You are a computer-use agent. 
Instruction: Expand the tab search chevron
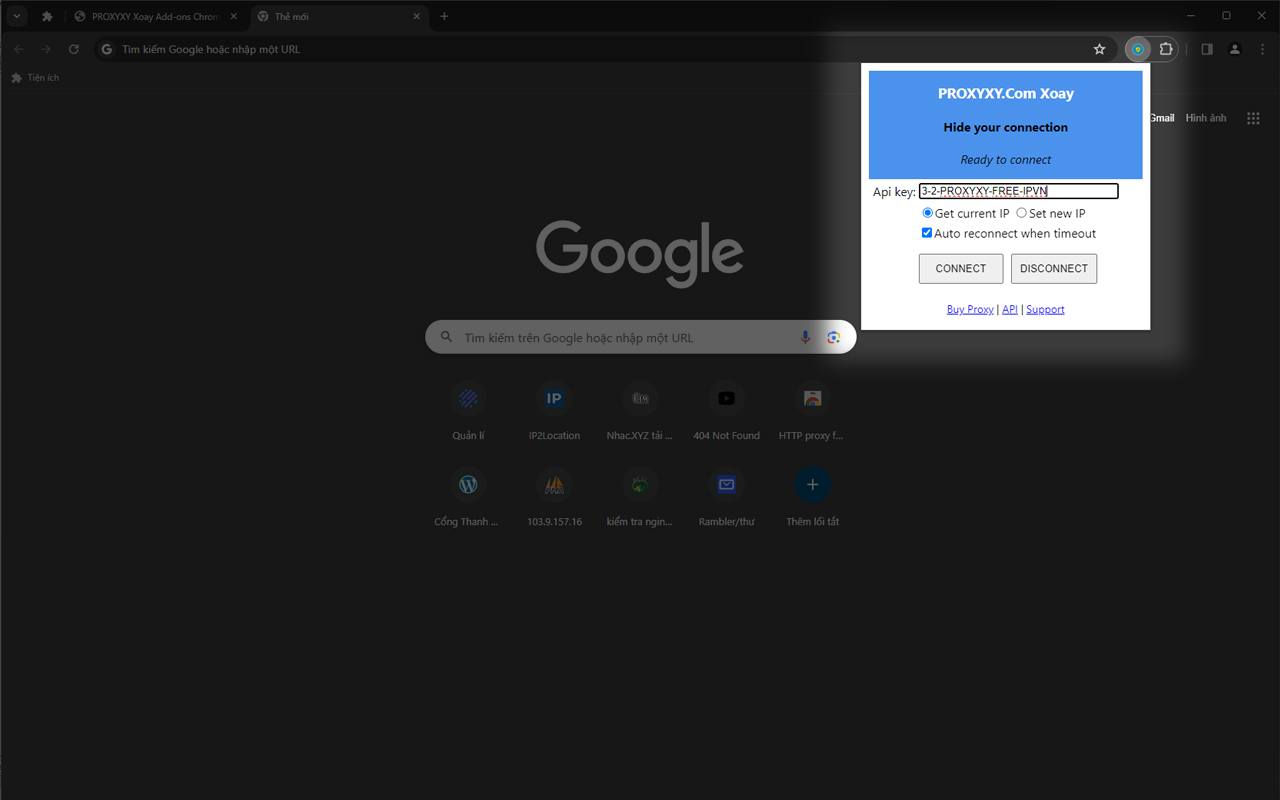pyautogui.click(x=15, y=16)
